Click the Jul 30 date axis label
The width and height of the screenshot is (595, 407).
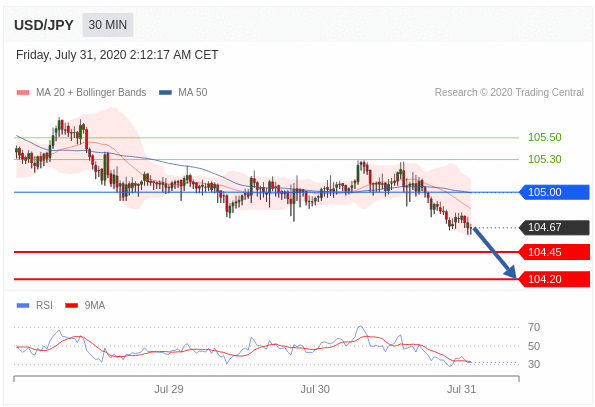click(x=315, y=389)
